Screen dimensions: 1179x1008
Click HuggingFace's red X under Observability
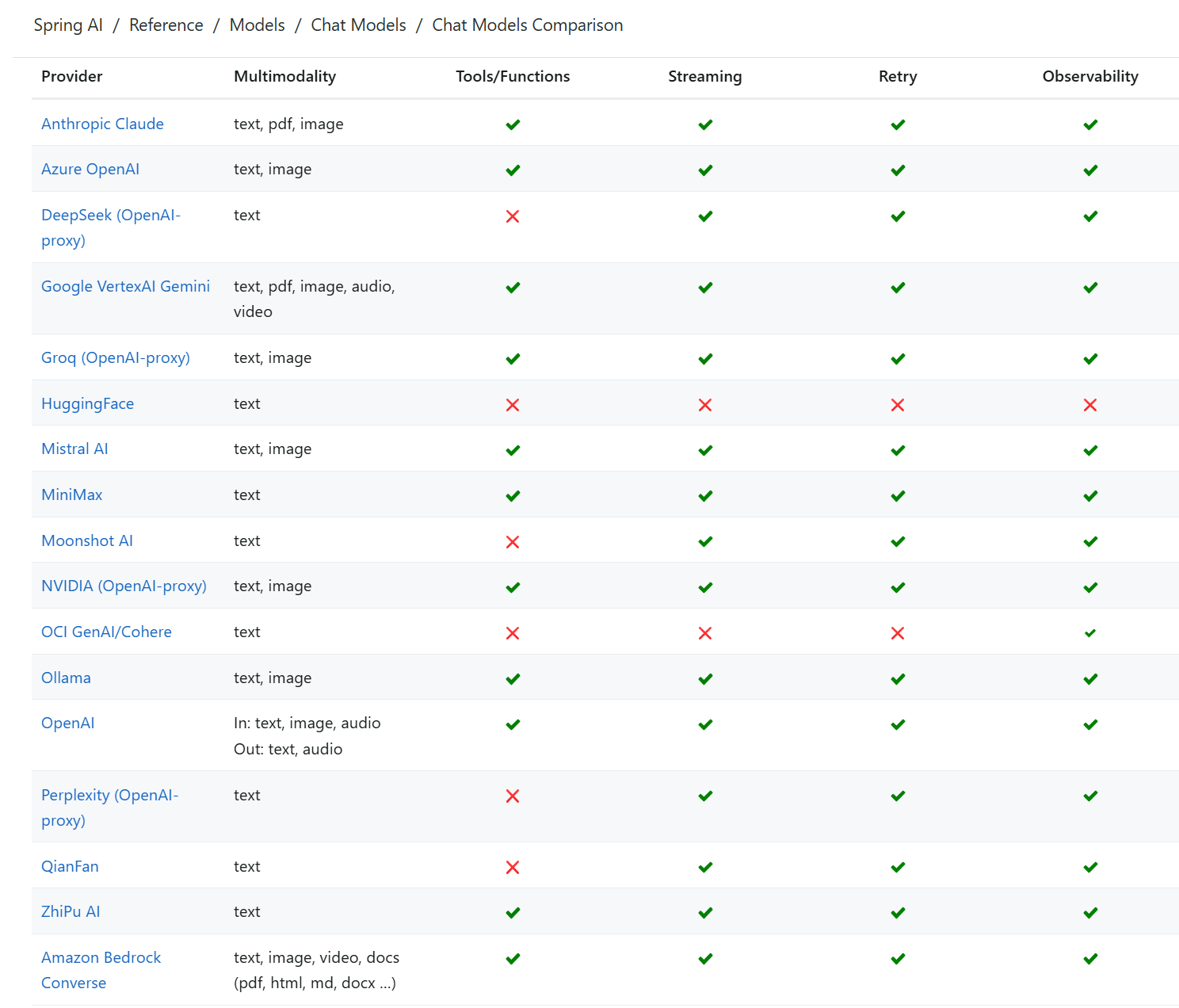tap(1090, 405)
